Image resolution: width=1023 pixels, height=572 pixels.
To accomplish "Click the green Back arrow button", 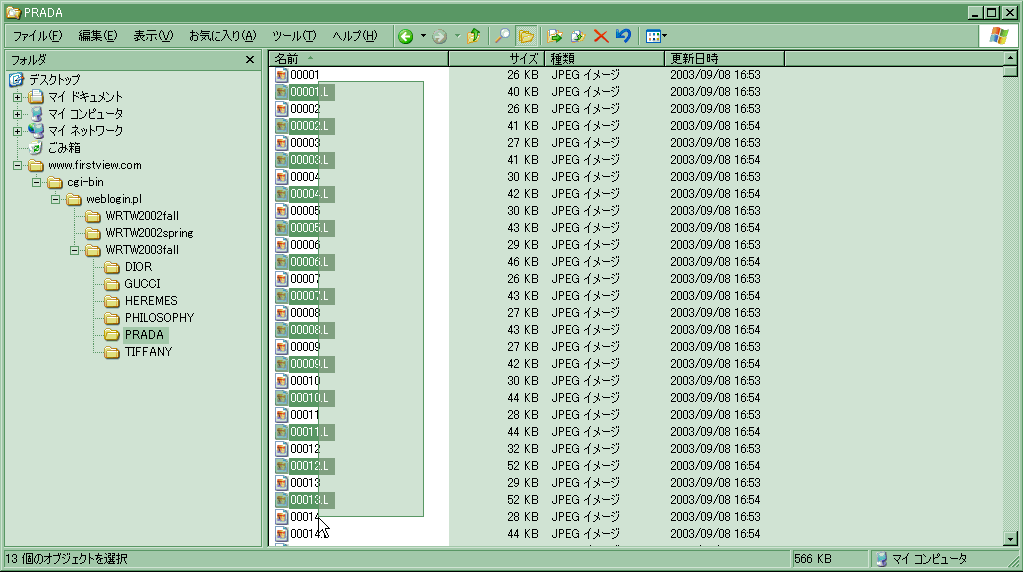I will pyautogui.click(x=406, y=36).
